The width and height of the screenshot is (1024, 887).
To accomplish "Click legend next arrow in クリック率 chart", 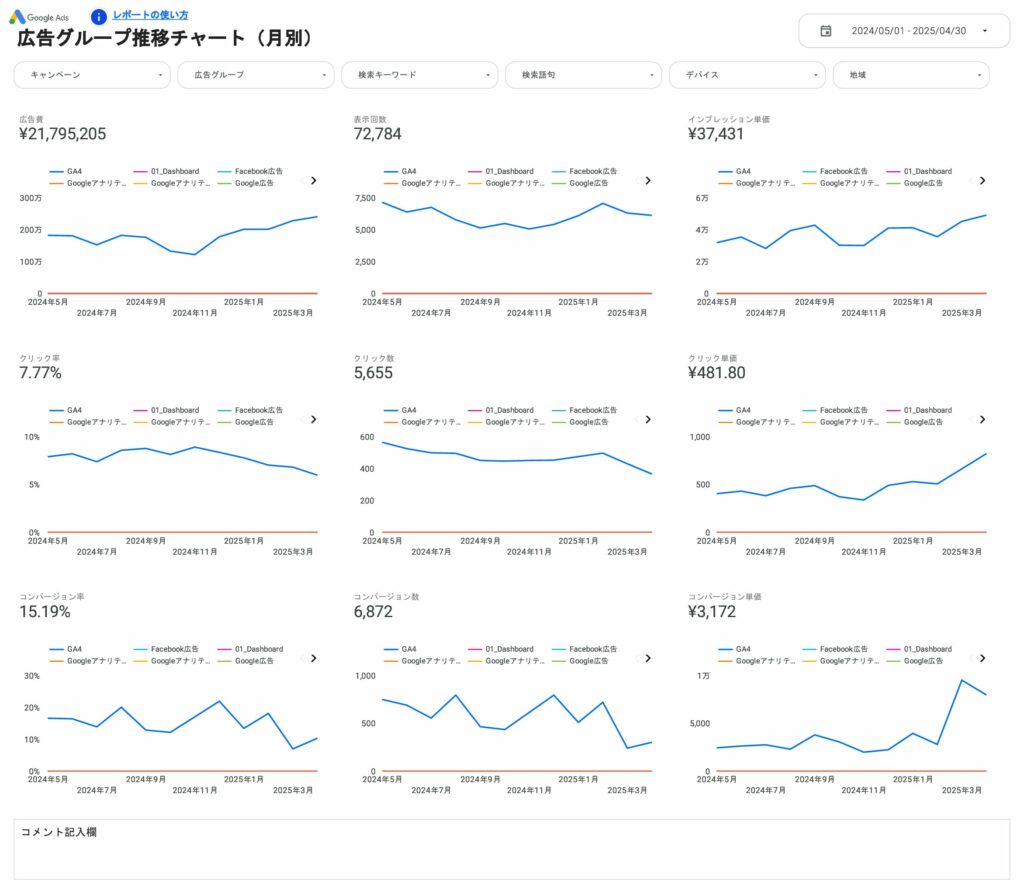I will tap(313, 420).
